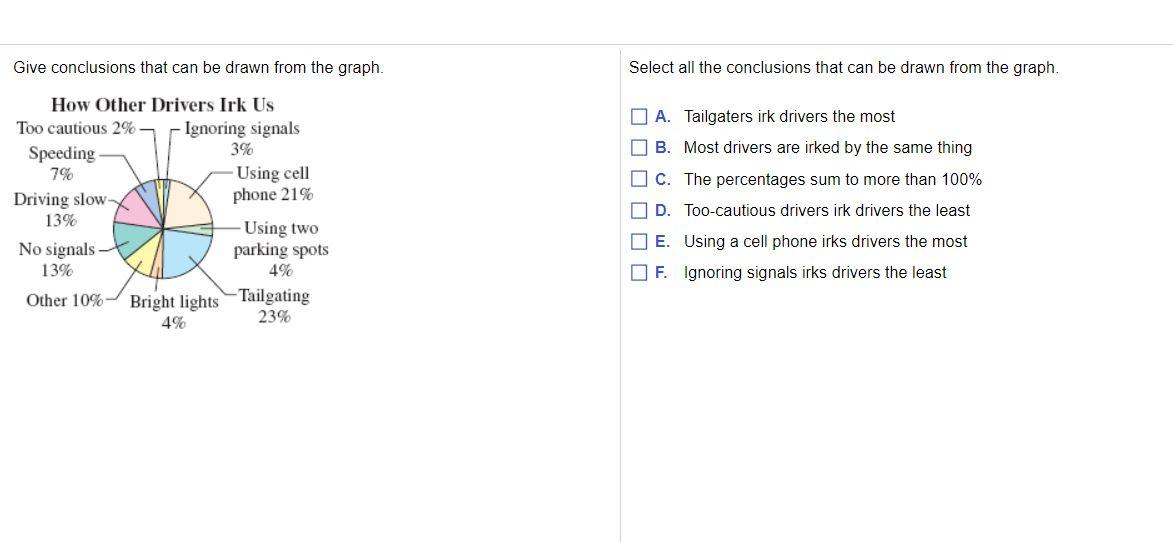The width and height of the screenshot is (1173, 542).
Task: Check option A Tailgaters irk drivers most
Action: tap(638, 117)
